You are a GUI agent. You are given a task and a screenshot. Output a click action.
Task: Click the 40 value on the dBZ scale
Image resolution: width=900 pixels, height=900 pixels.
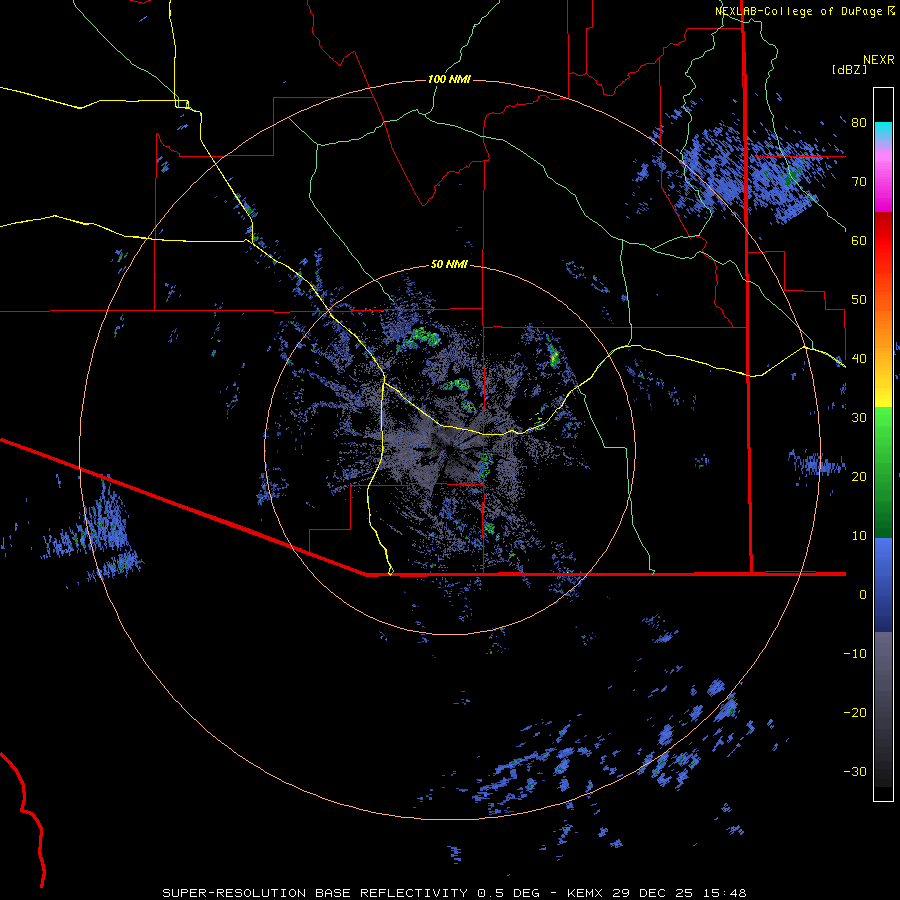click(859, 359)
